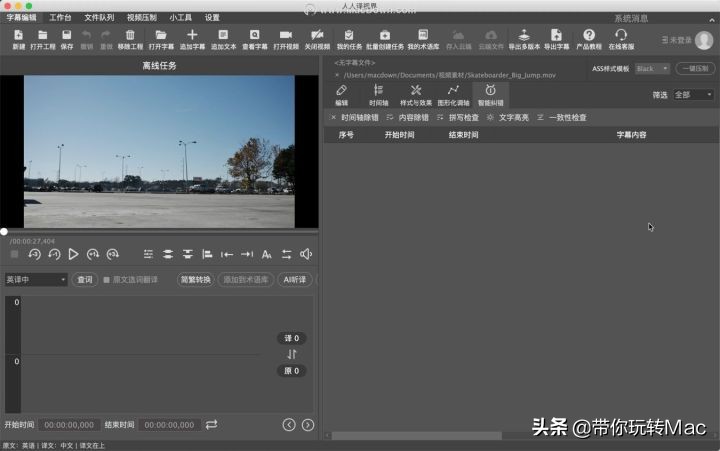Click the user avatar icon

(703, 40)
